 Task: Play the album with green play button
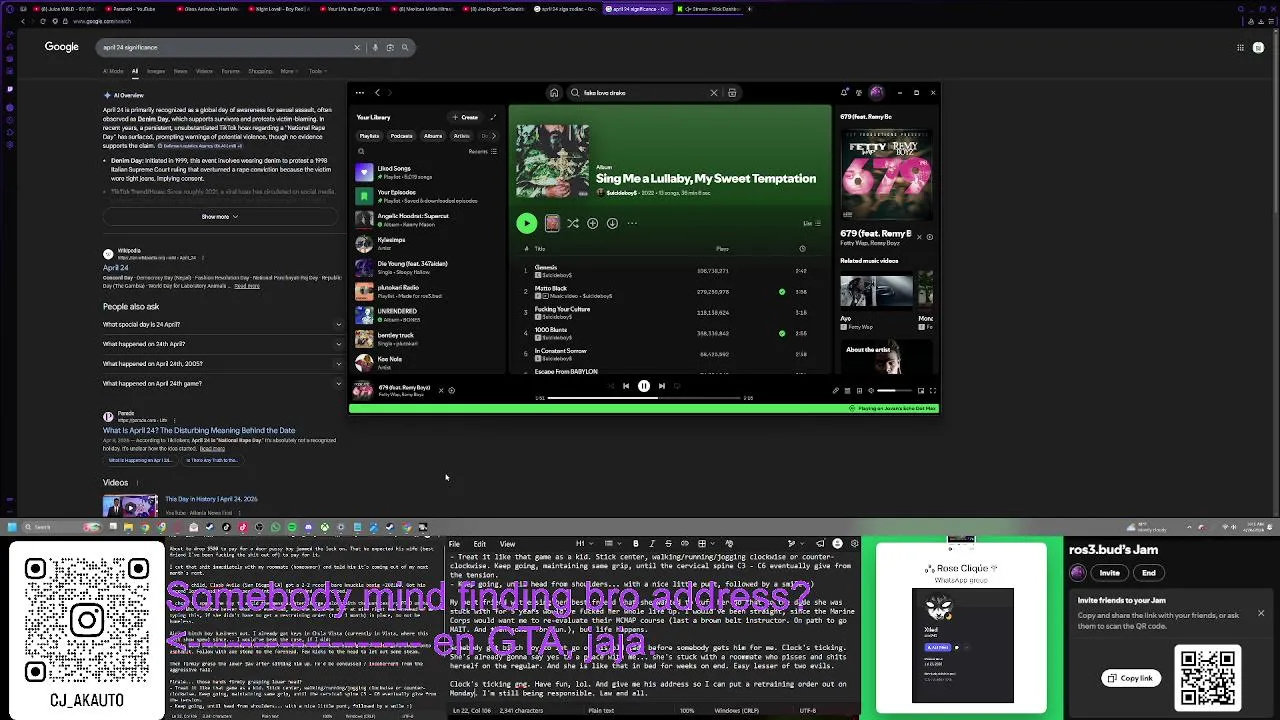[x=527, y=223]
